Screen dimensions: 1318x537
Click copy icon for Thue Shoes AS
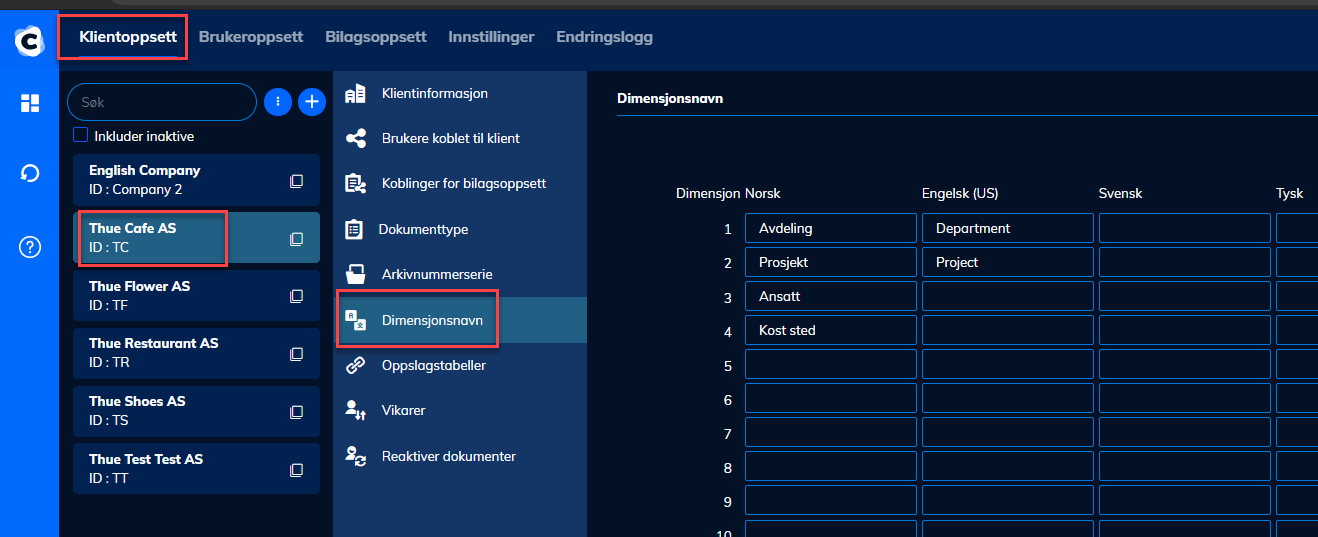pyautogui.click(x=296, y=411)
